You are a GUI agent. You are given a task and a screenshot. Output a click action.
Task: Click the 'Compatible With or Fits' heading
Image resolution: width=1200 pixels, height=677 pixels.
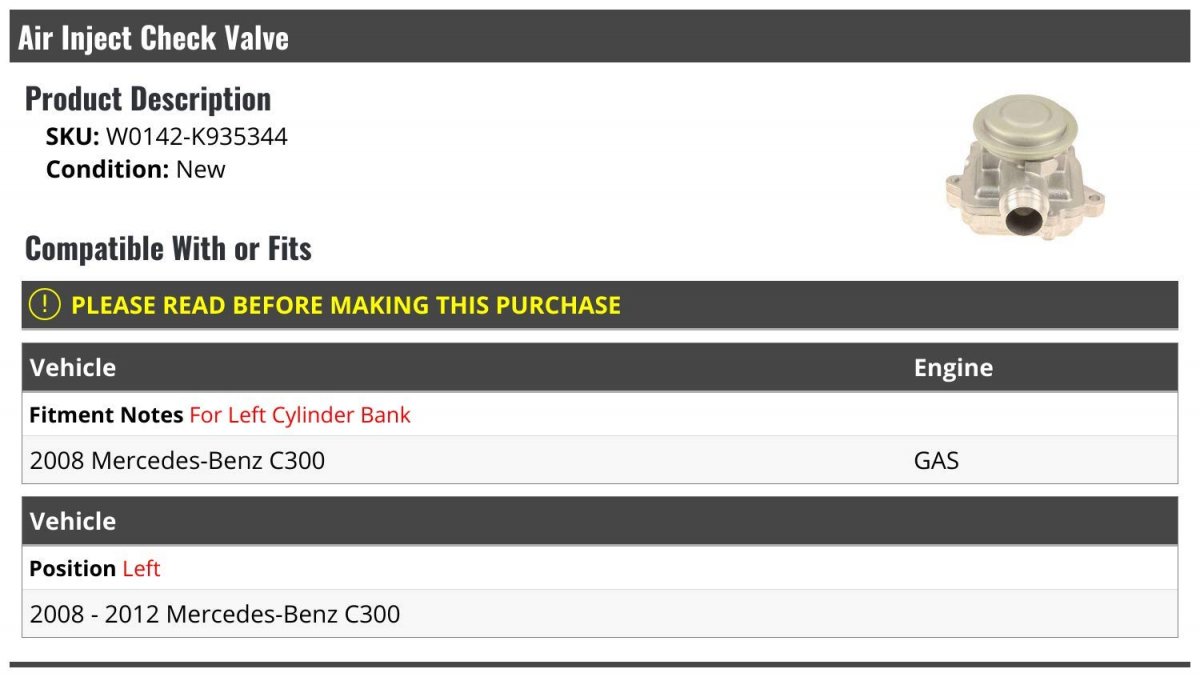(x=168, y=248)
